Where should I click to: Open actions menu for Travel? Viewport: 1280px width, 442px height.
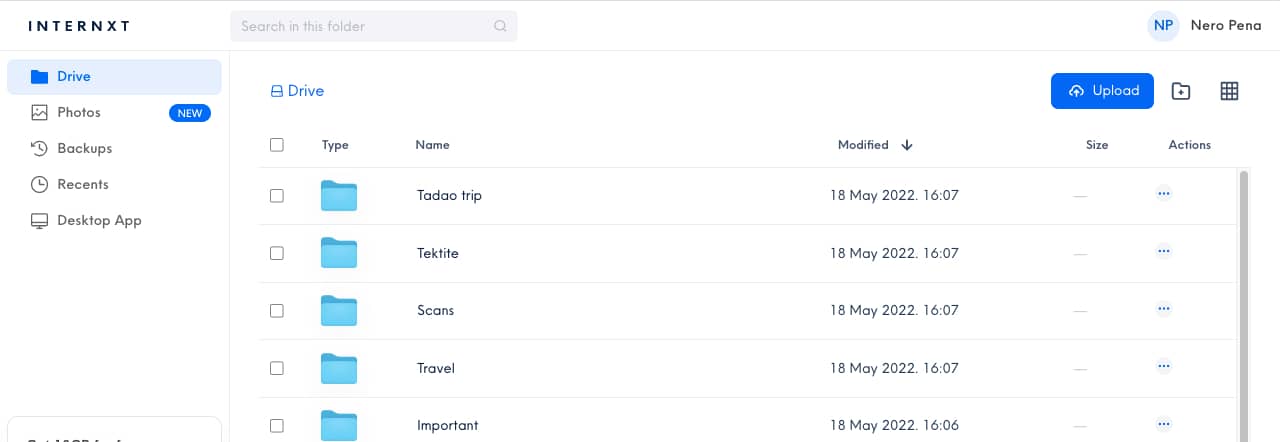point(1163,366)
